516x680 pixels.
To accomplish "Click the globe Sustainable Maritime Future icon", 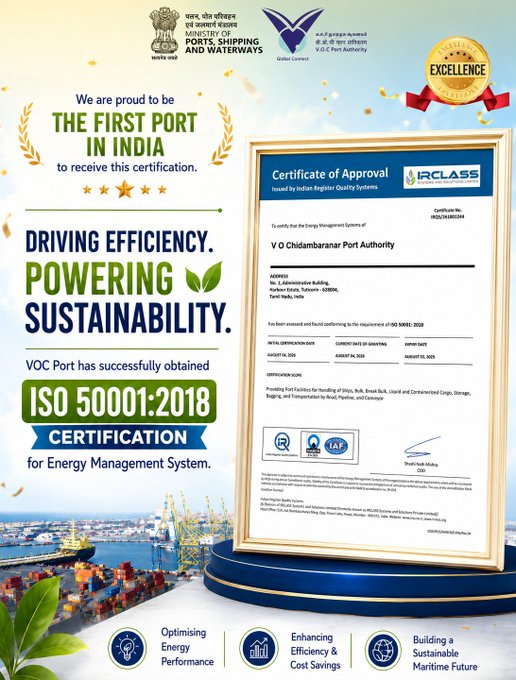I will click(x=383, y=650).
